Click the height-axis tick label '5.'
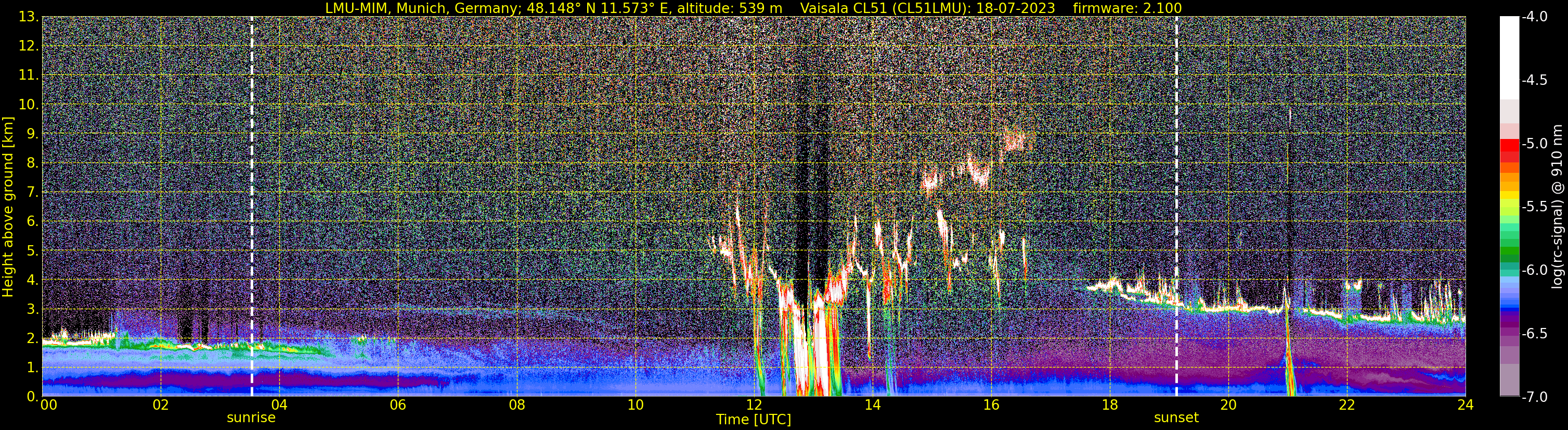 click(x=32, y=250)
